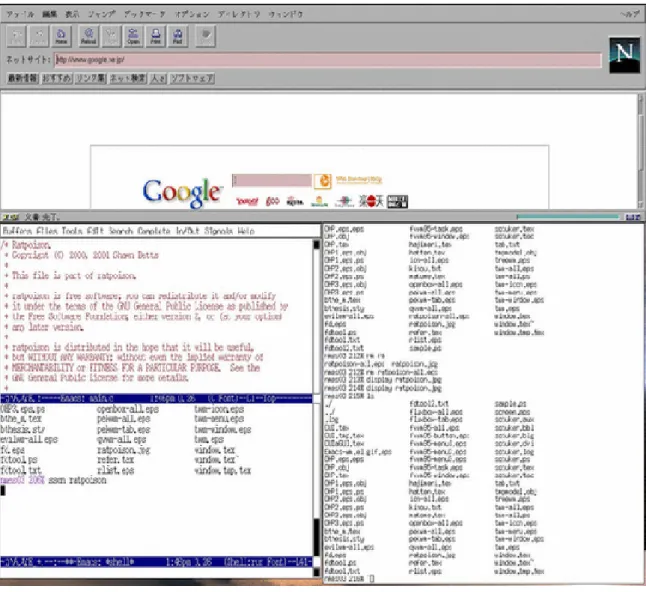Click the Find toolbar icon

pos(178,36)
